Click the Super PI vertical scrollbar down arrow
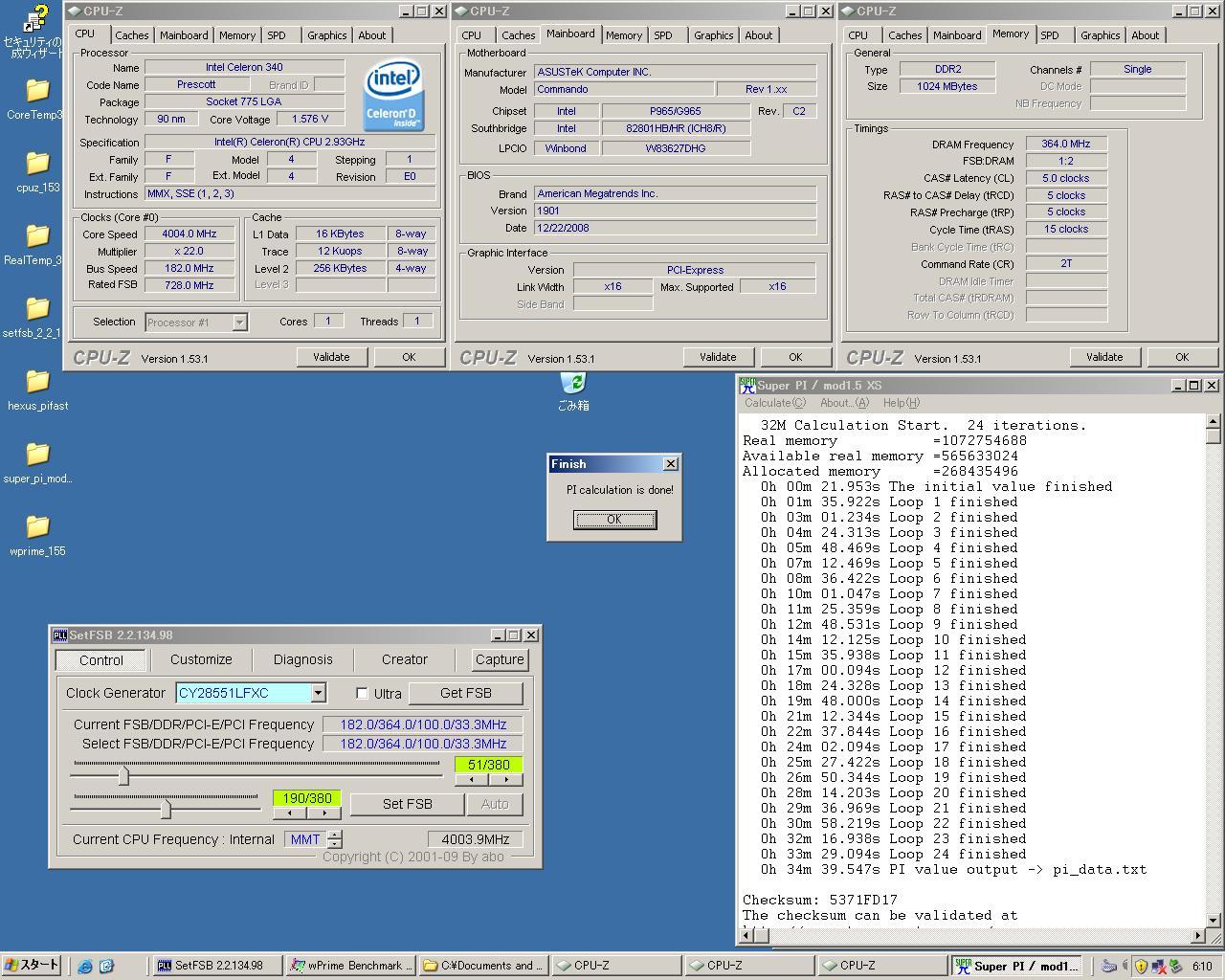The image size is (1225, 980). (x=1214, y=920)
